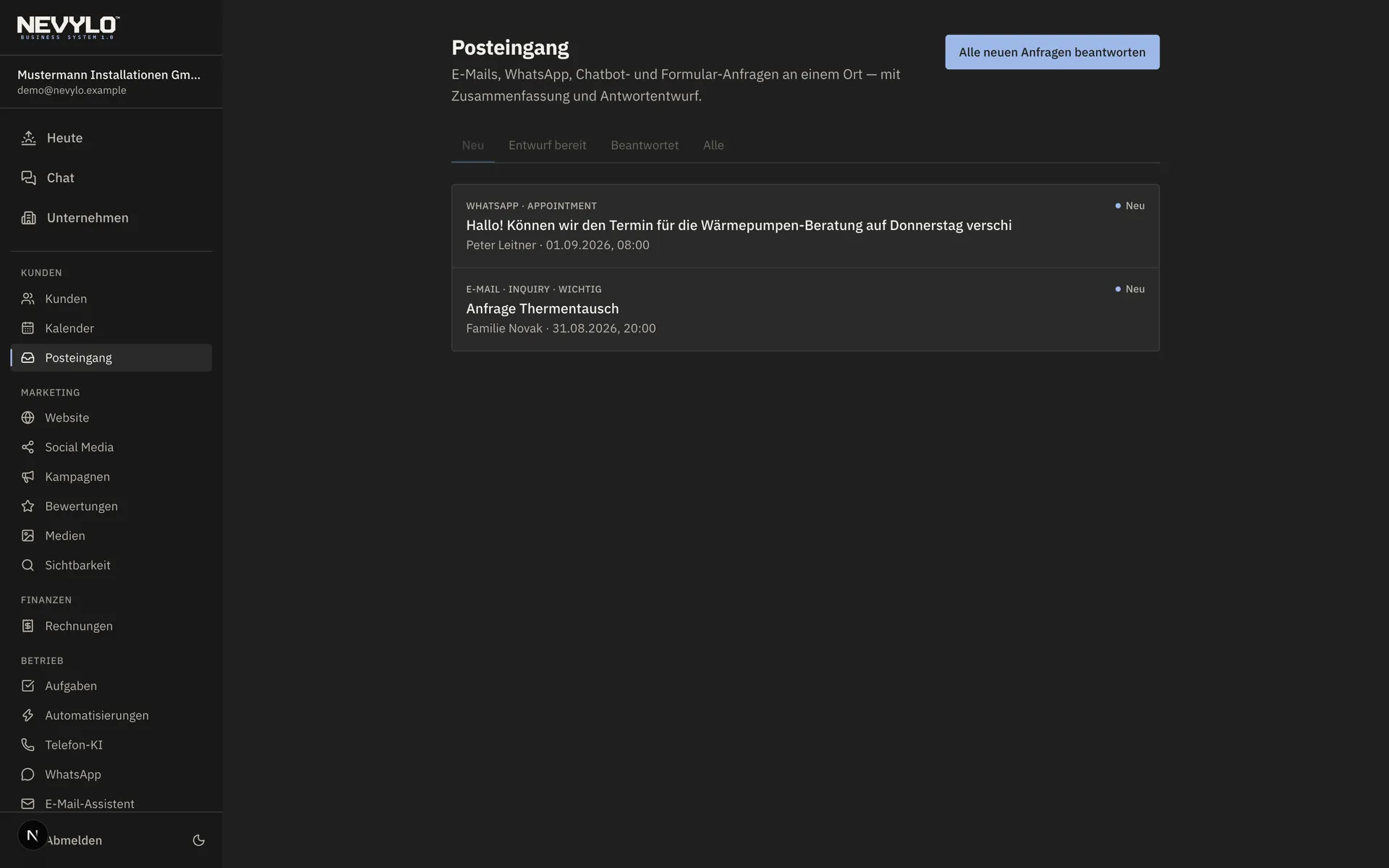Click Alle neuen Anfragen beantworten button
The width and height of the screenshot is (1389, 868).
1052,52
